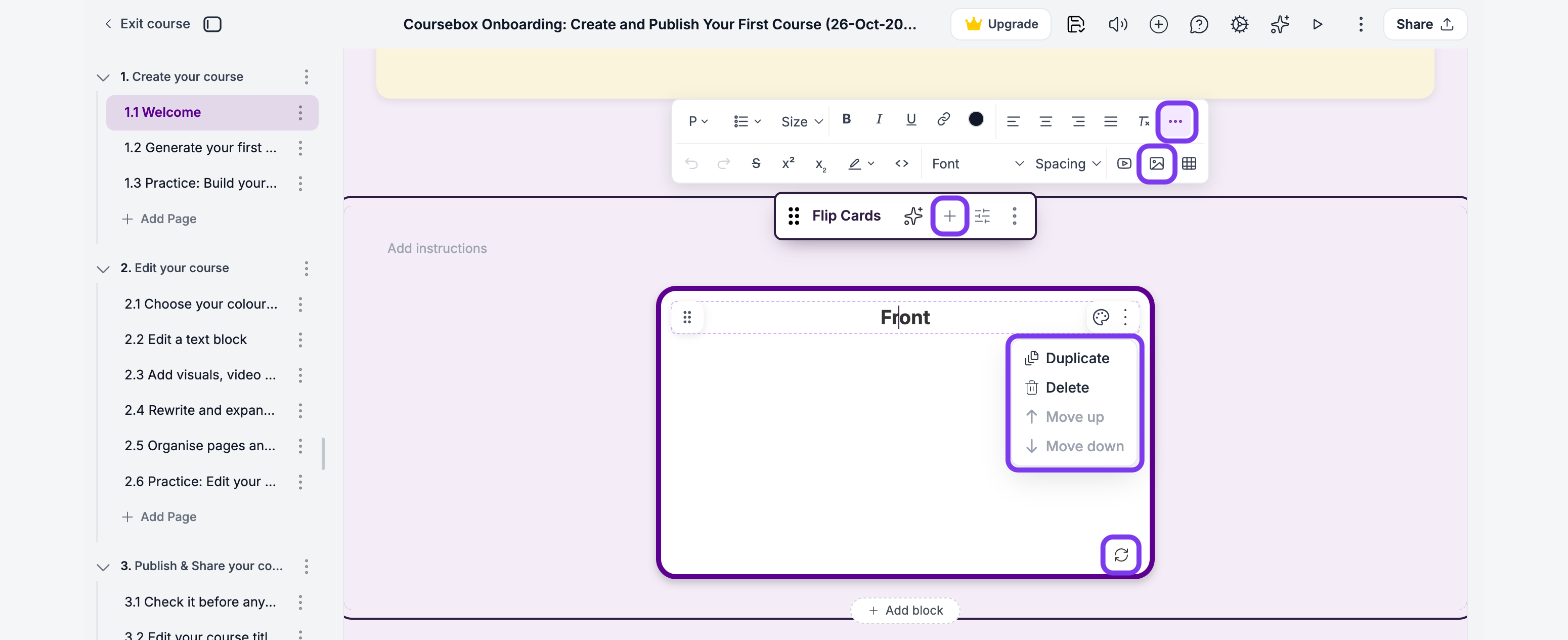The width and height of the screenshot is (1568, 640).
Task: Click the Front card title text
Action: pos(905,317)
